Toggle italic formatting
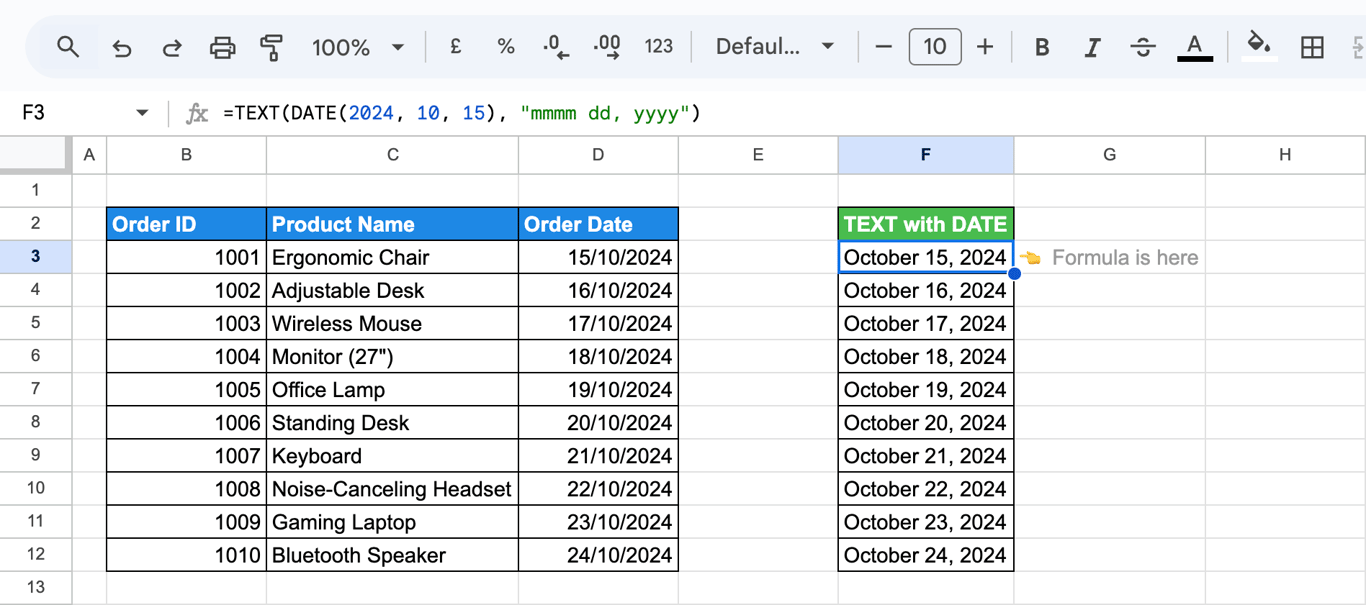Viewport: 1366px width, 605px height. tap(1093, 47)
